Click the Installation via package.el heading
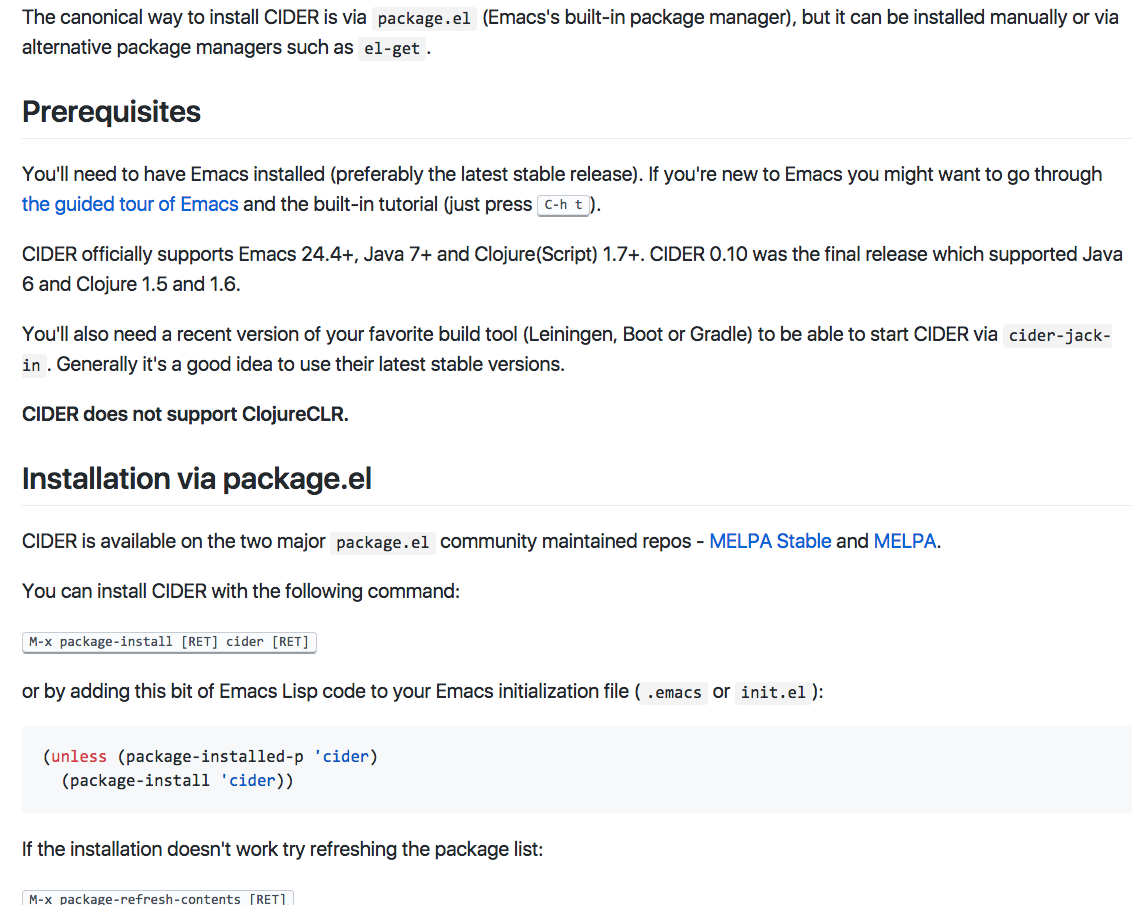1144x905 pixels. 196,479
